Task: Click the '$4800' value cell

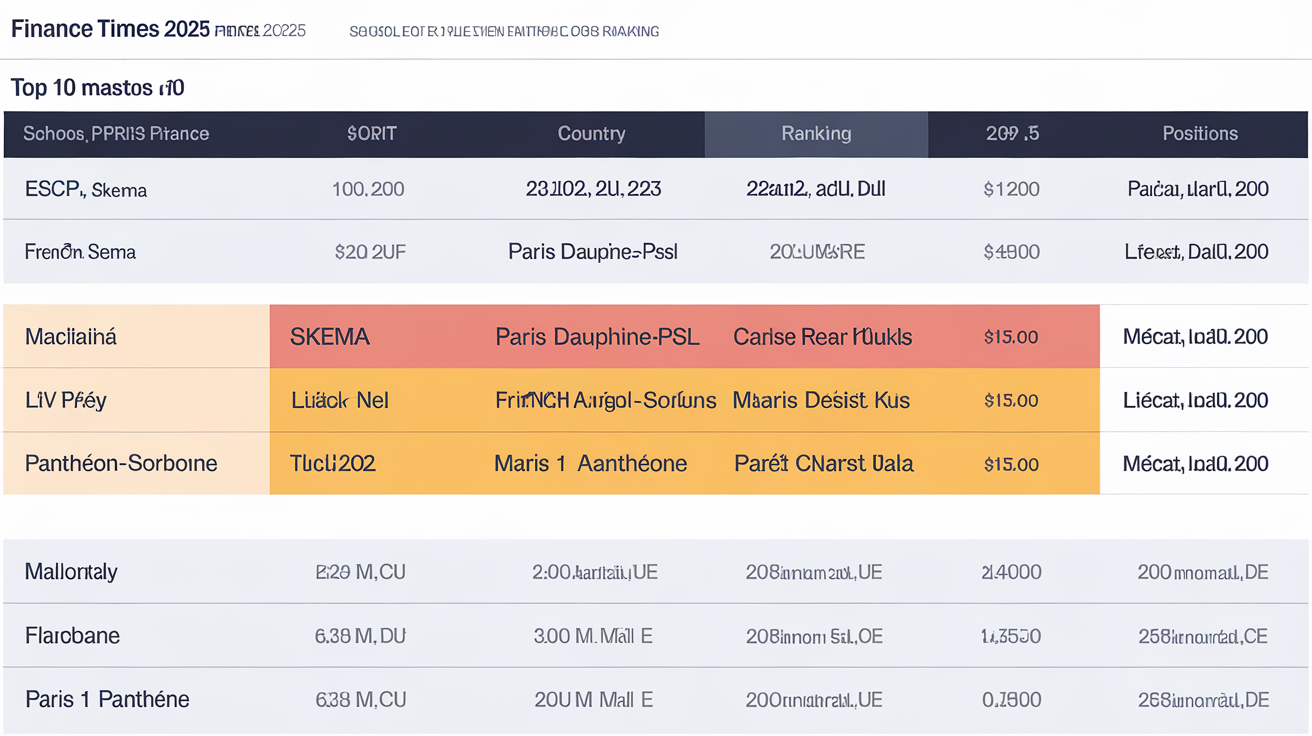Action: pyautogui.click(x=1011, y=252)
